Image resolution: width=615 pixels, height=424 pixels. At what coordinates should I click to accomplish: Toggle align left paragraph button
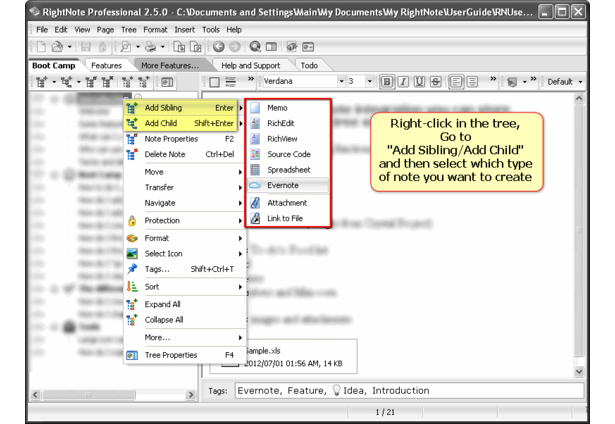coord(456,82)
